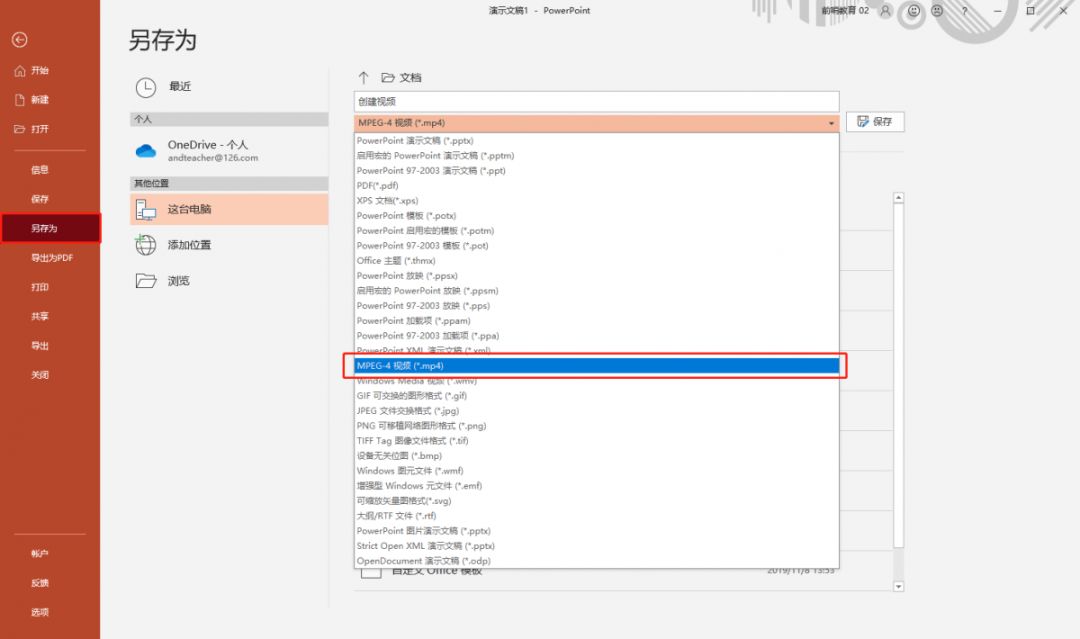
Task: Collapse the file type combo box arrow
Action: pyautogui.click(x=831, y=123)
